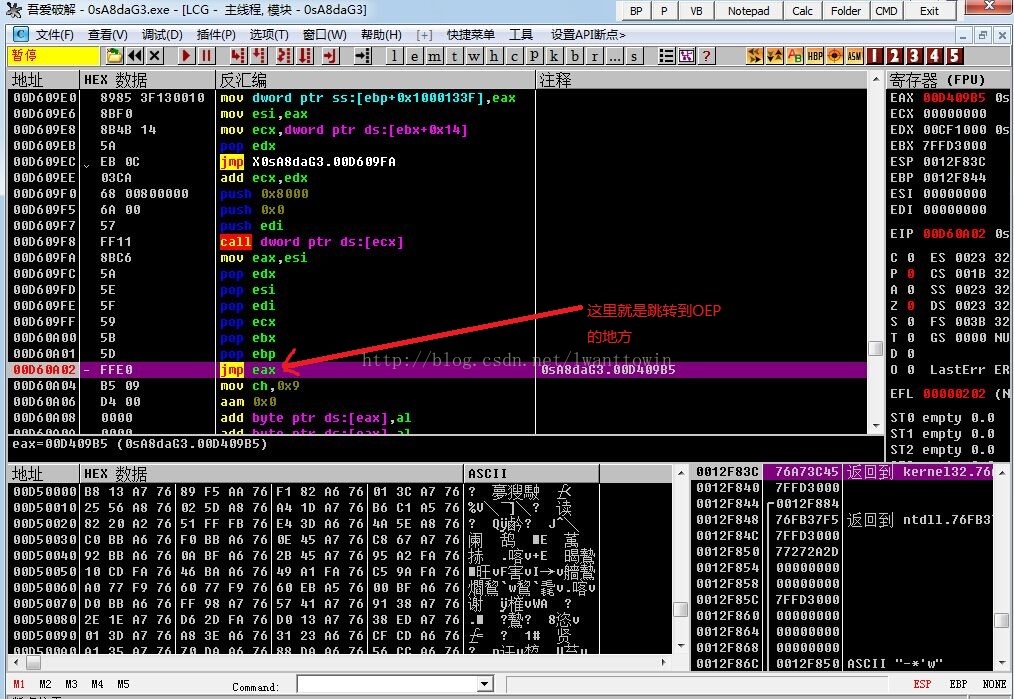Restart the program with rewind icon
This screenshot has height=699, width=1014.
coord(135,56)
